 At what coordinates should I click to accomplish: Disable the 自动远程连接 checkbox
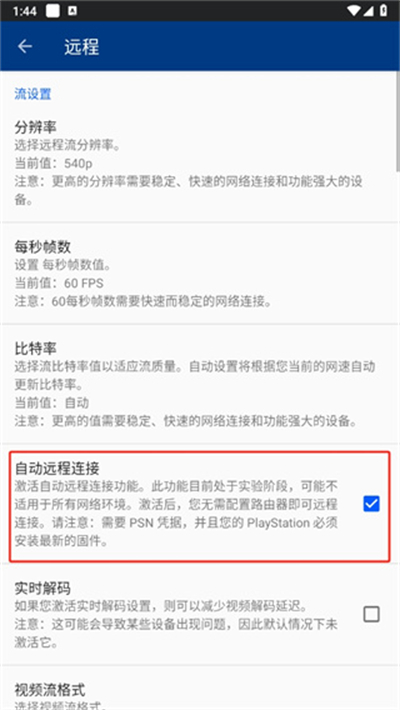371,504
